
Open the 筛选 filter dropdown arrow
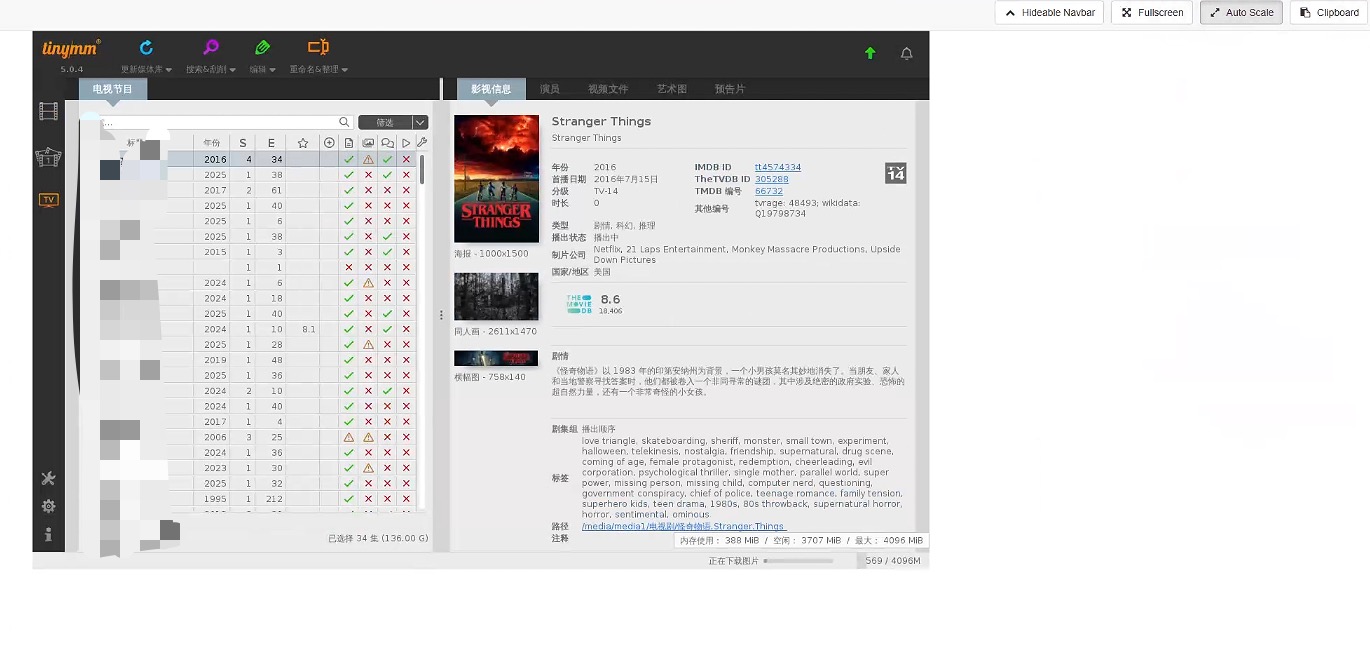click(420, 123)
